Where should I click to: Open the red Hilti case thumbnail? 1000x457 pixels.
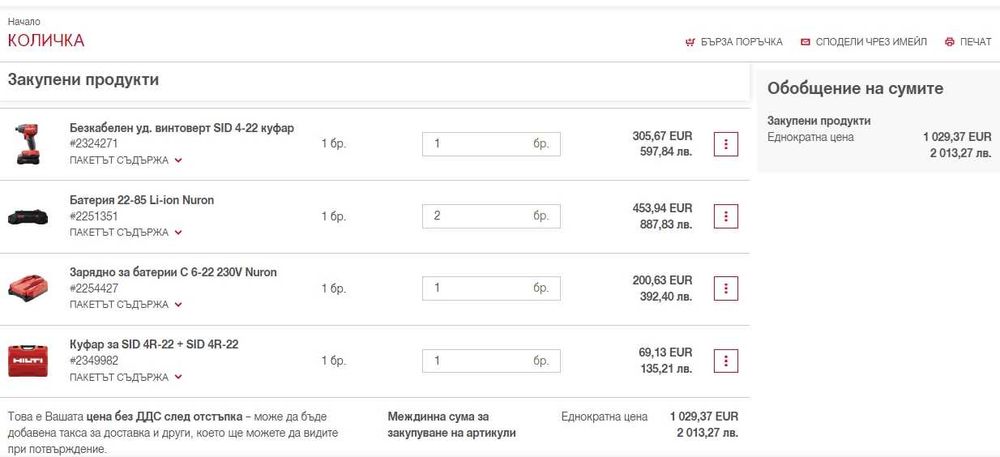click(x=27, y=361)
